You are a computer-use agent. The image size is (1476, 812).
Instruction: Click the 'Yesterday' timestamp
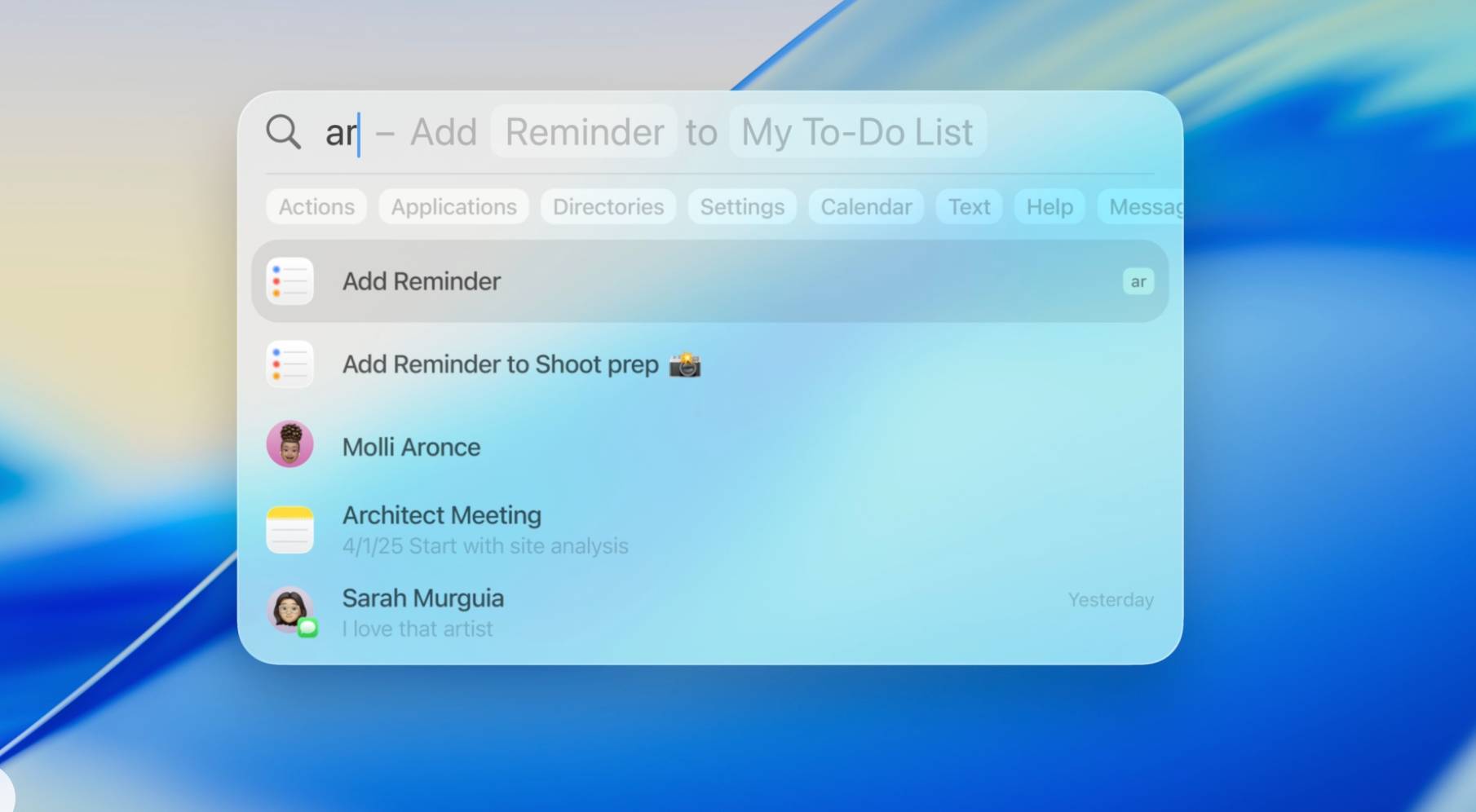click(x=1111, y=600)
